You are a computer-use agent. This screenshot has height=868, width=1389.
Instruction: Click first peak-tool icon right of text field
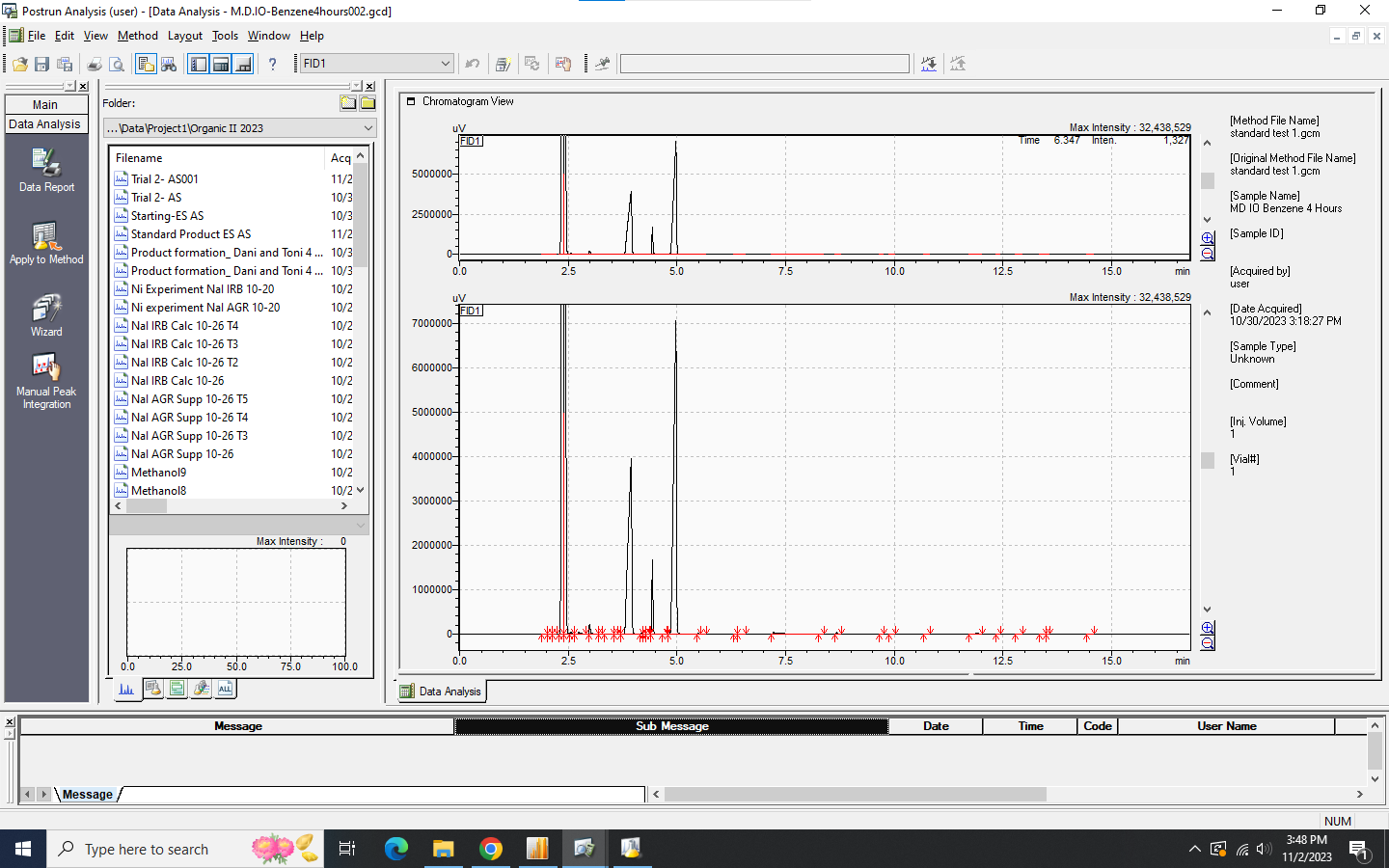(x=929, y=64)
